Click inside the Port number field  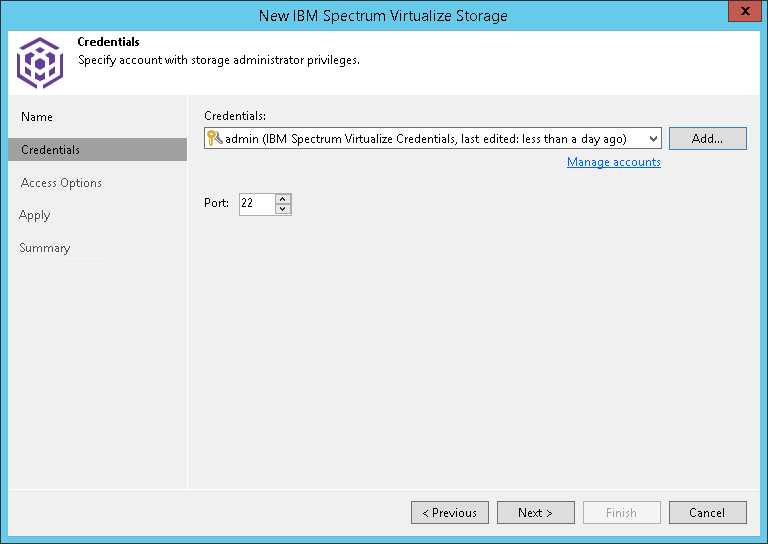(x=256, y=204)
